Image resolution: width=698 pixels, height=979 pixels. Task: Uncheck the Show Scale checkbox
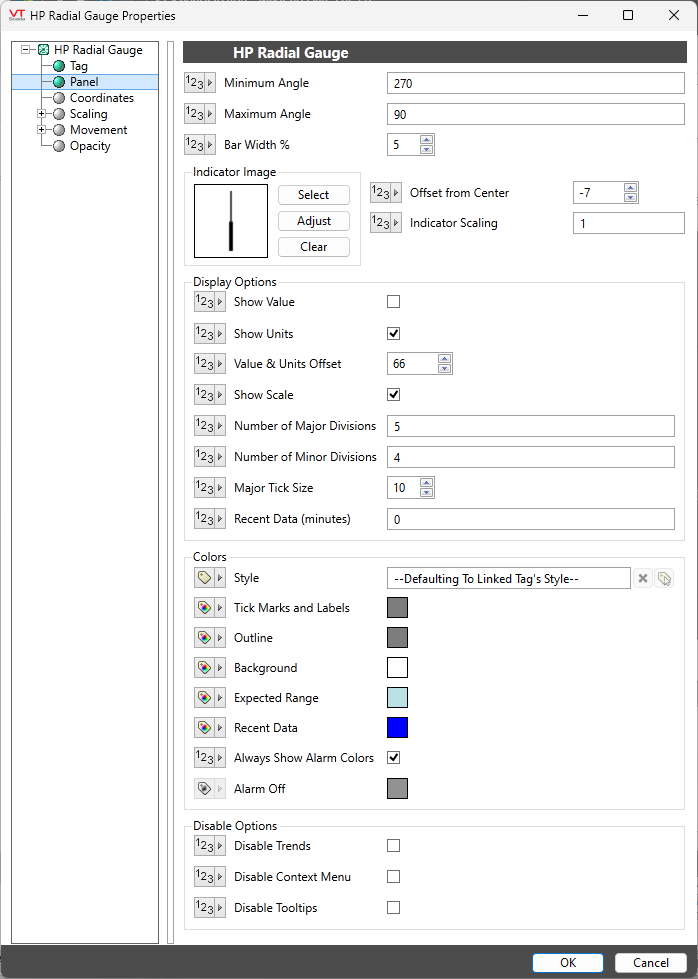[393, 395]
